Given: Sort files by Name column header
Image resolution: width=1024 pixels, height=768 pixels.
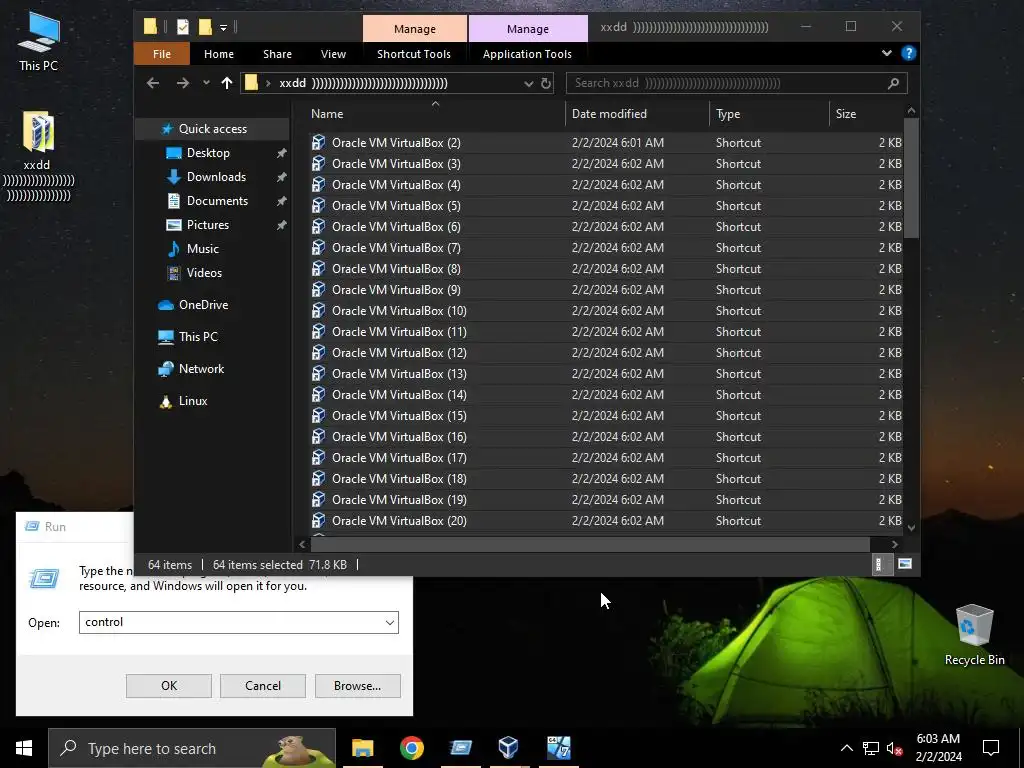Looking at the screenshot, I should [436, 114].
